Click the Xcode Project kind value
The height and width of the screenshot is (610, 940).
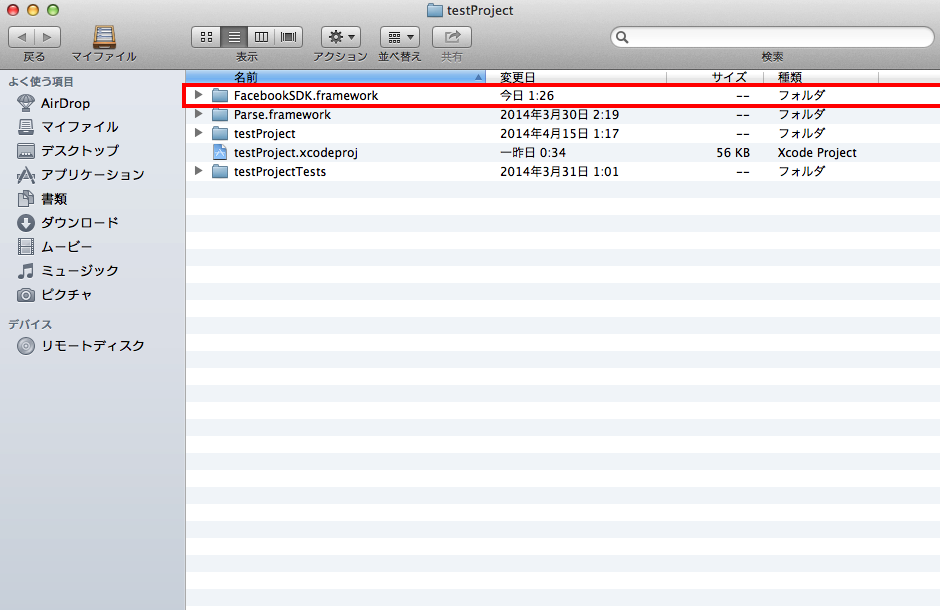[x=817, y=153]
